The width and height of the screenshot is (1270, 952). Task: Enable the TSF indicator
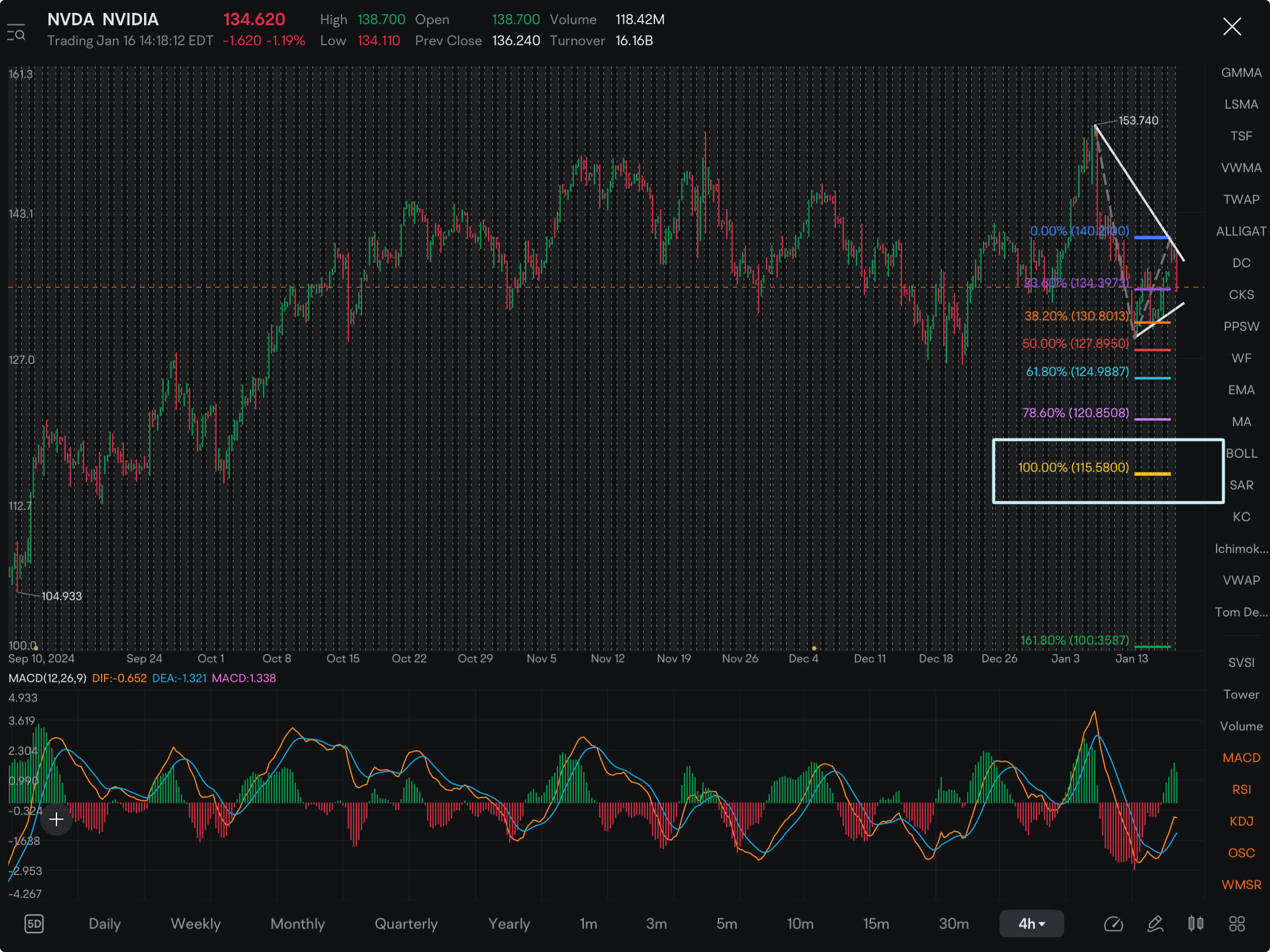tap(1241, 136)
